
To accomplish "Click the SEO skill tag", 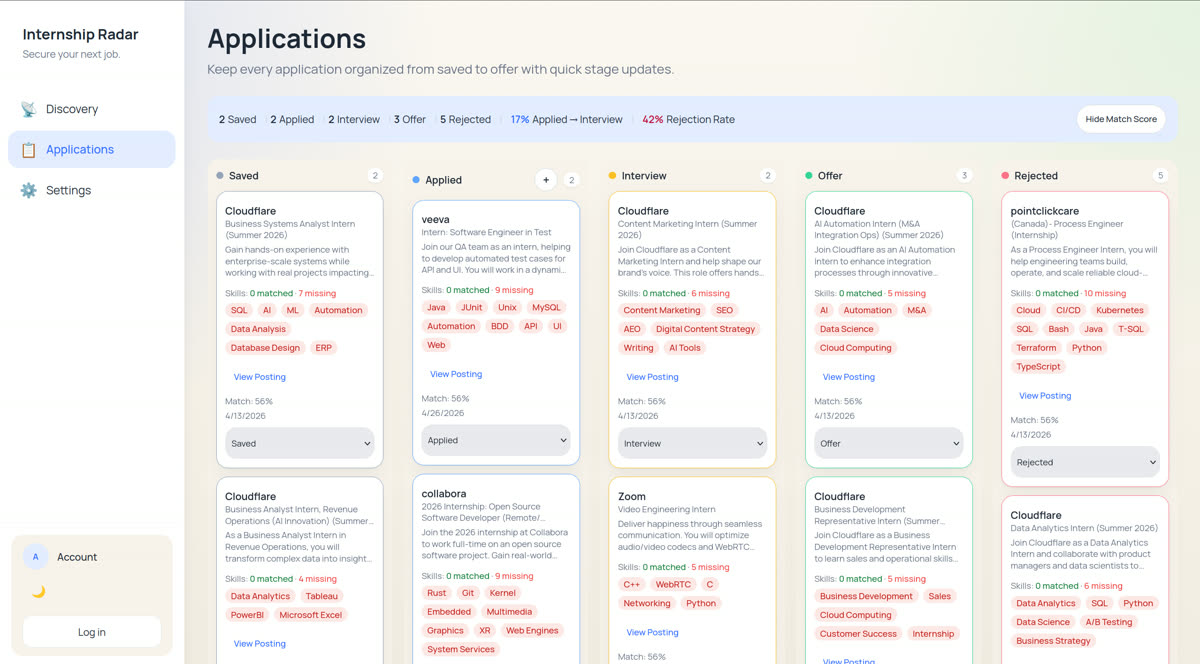I will point(724,310).
